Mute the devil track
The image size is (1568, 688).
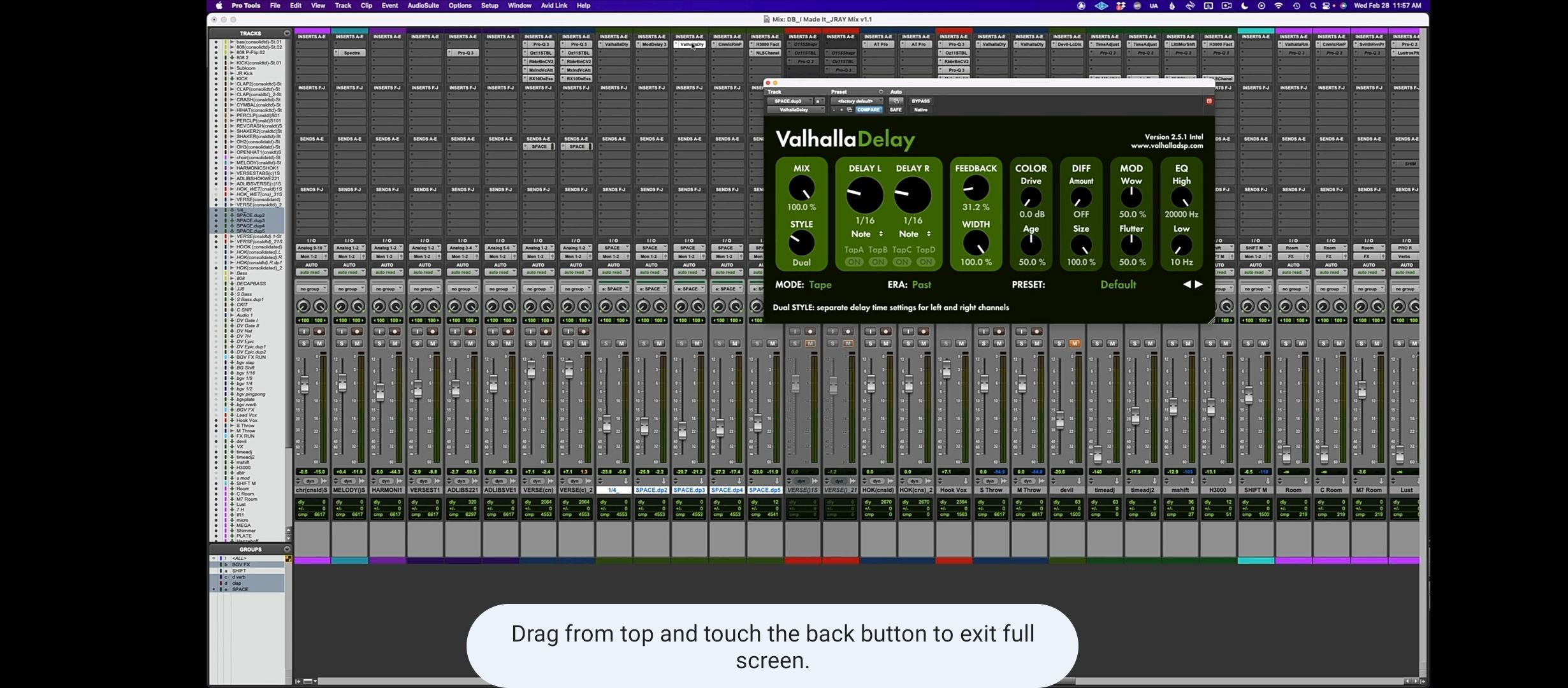pyautogui.click(x=1074, y=344)
